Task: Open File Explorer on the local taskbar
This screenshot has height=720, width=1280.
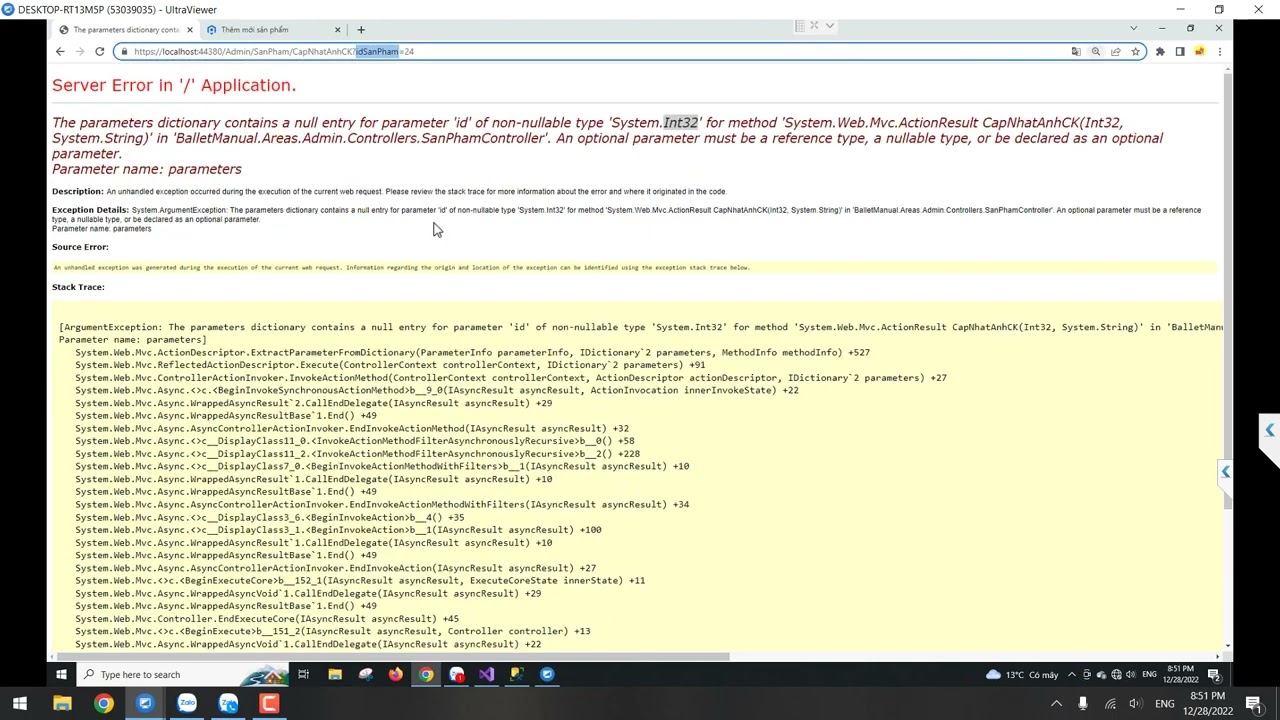Action: coord(62,704)
